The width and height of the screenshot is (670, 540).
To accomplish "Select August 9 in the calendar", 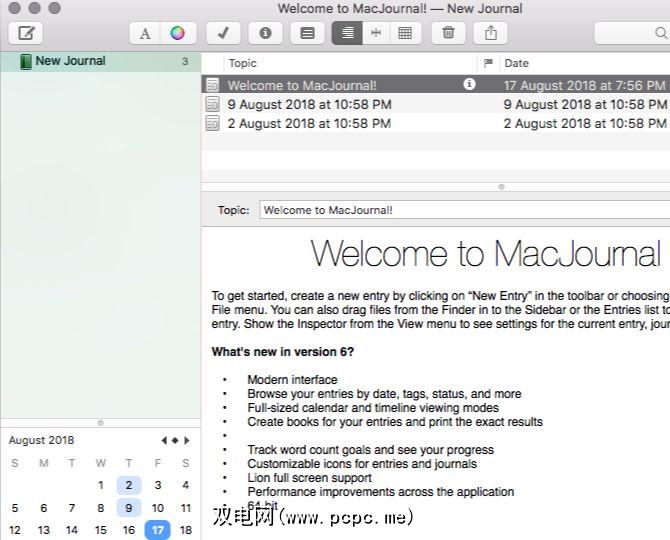I will tap(129, 508).
